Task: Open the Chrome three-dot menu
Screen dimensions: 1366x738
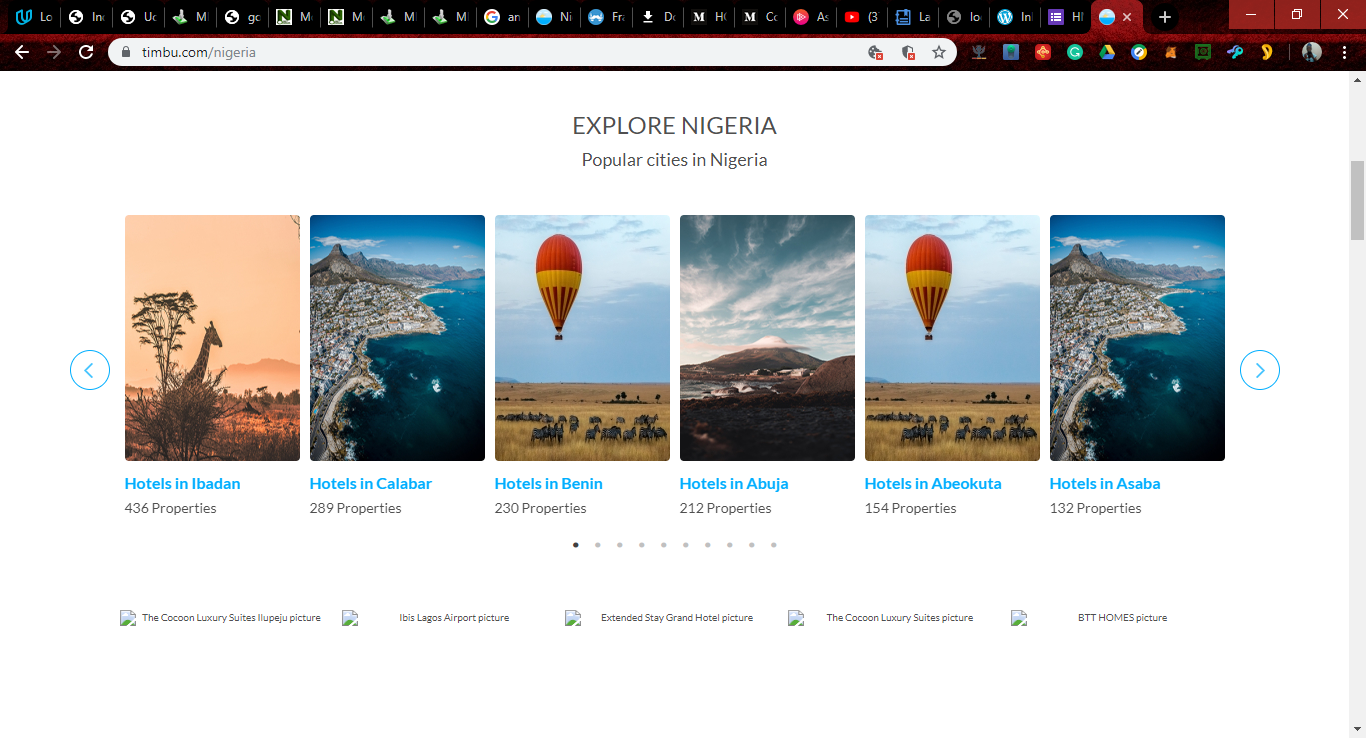Action: 1343,52
